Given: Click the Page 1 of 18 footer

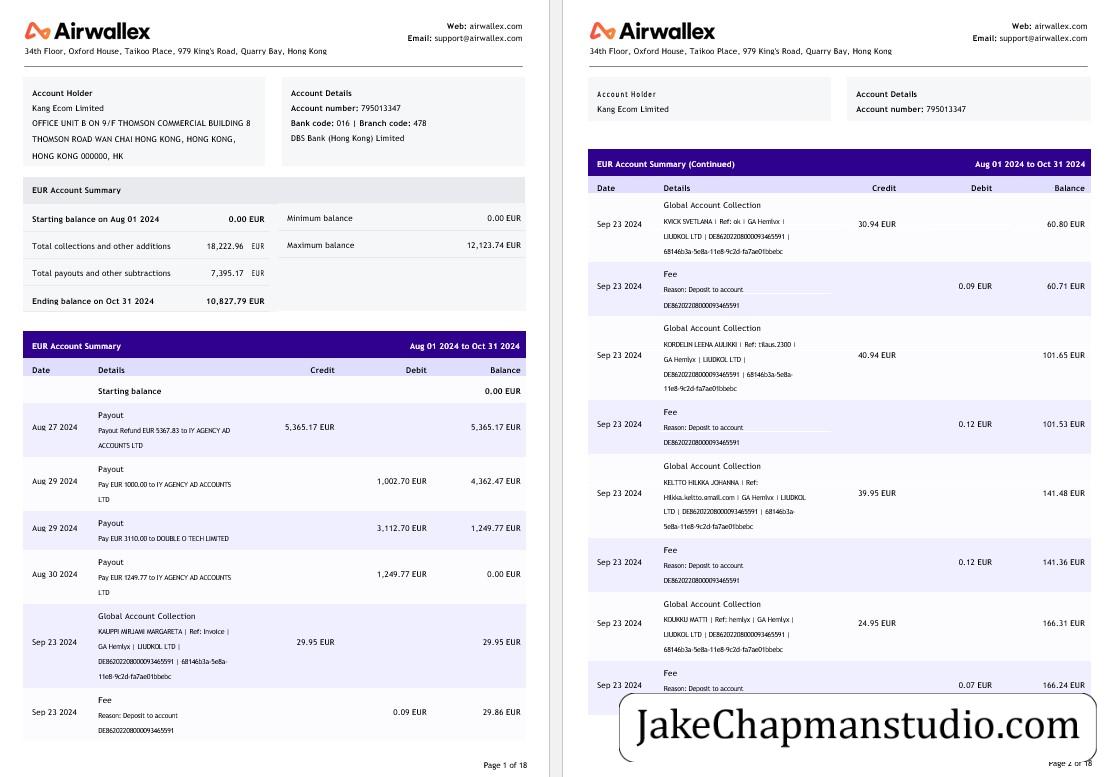Looking at the screenshot, I should [505, 765].
